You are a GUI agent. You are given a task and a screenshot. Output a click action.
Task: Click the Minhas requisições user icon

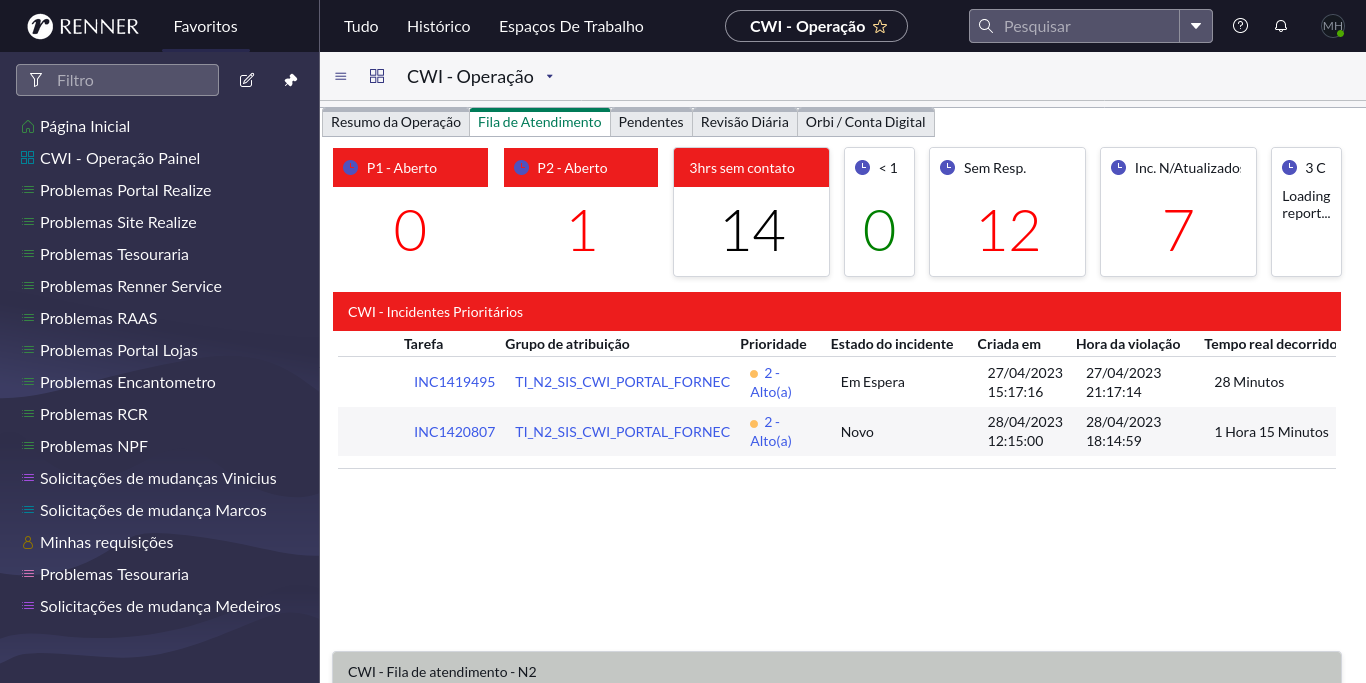tap(28, 542)
